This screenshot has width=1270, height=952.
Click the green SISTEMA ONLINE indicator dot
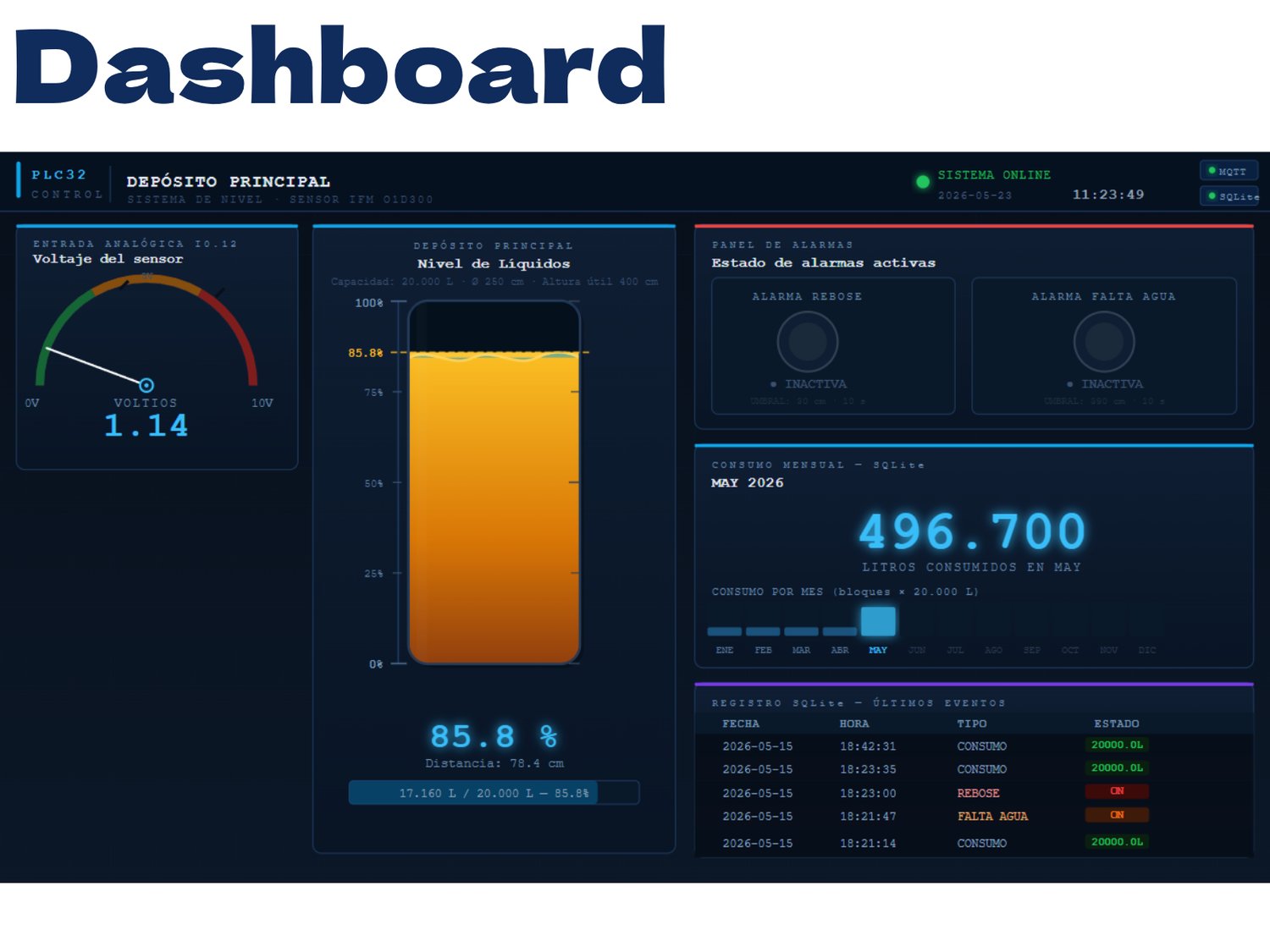[923, 181]
